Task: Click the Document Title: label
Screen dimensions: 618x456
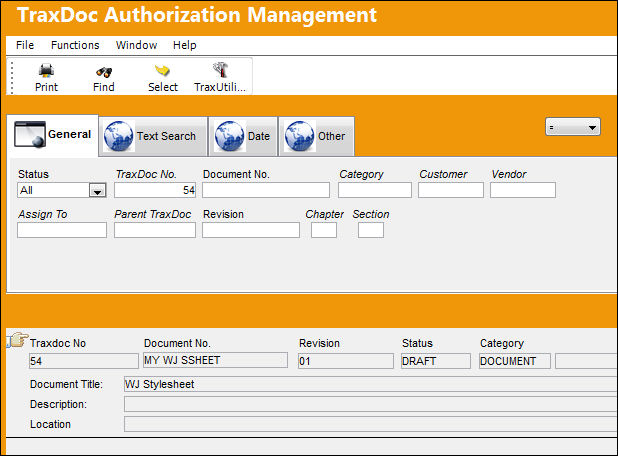Action: [66, 384]
